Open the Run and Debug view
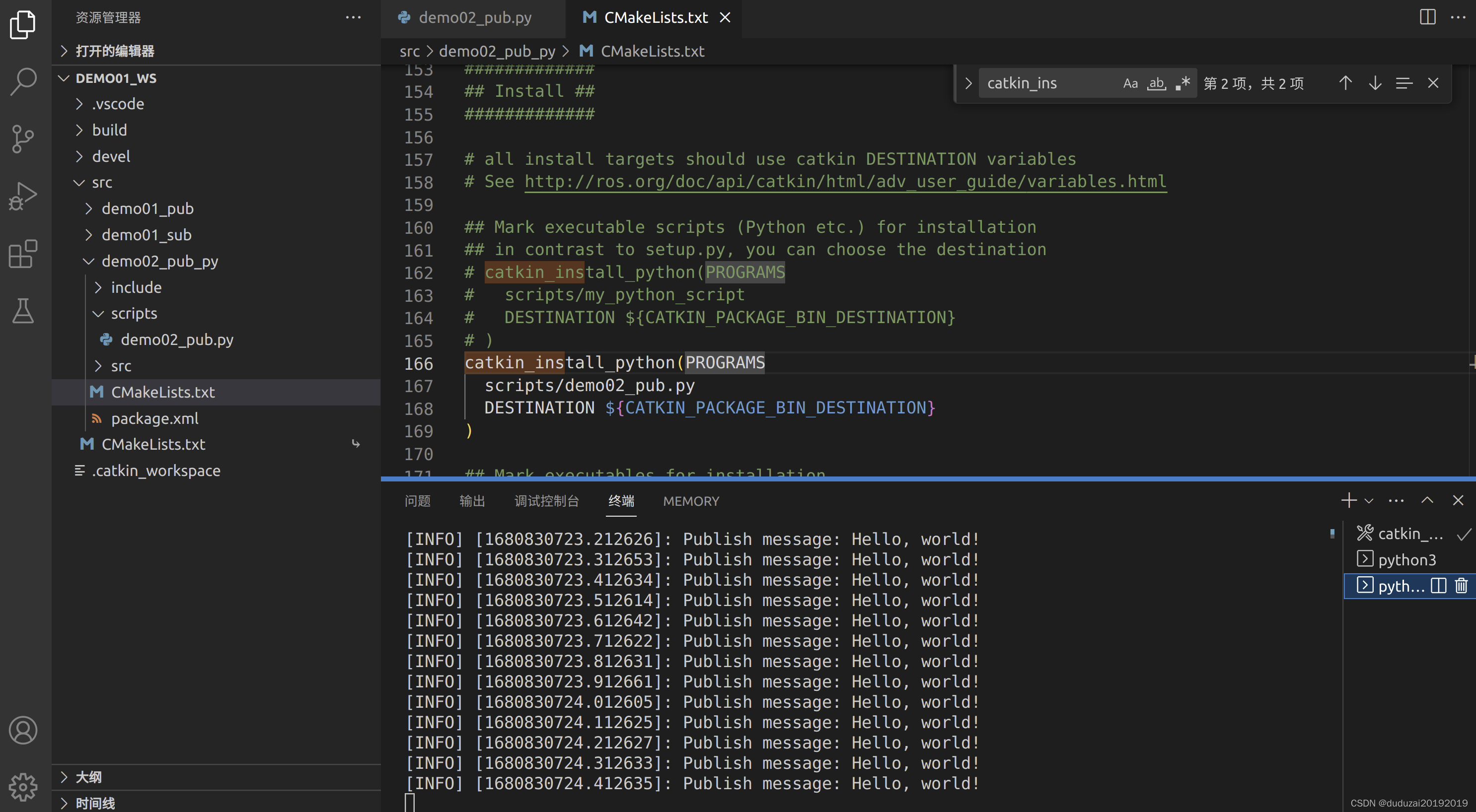 point(23,197)
